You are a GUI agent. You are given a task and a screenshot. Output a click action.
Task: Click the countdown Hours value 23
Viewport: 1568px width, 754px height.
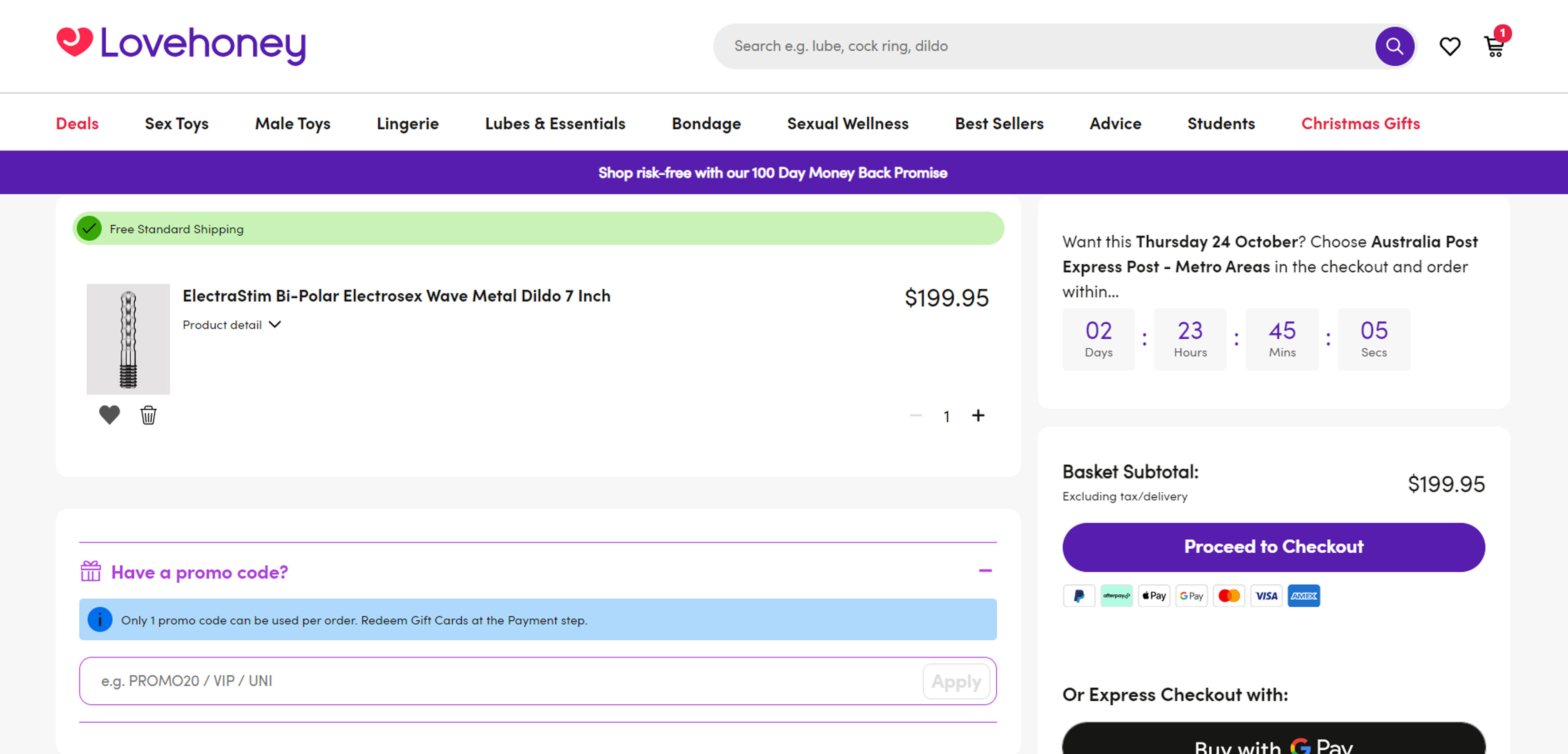click(x=1190, y=331)
